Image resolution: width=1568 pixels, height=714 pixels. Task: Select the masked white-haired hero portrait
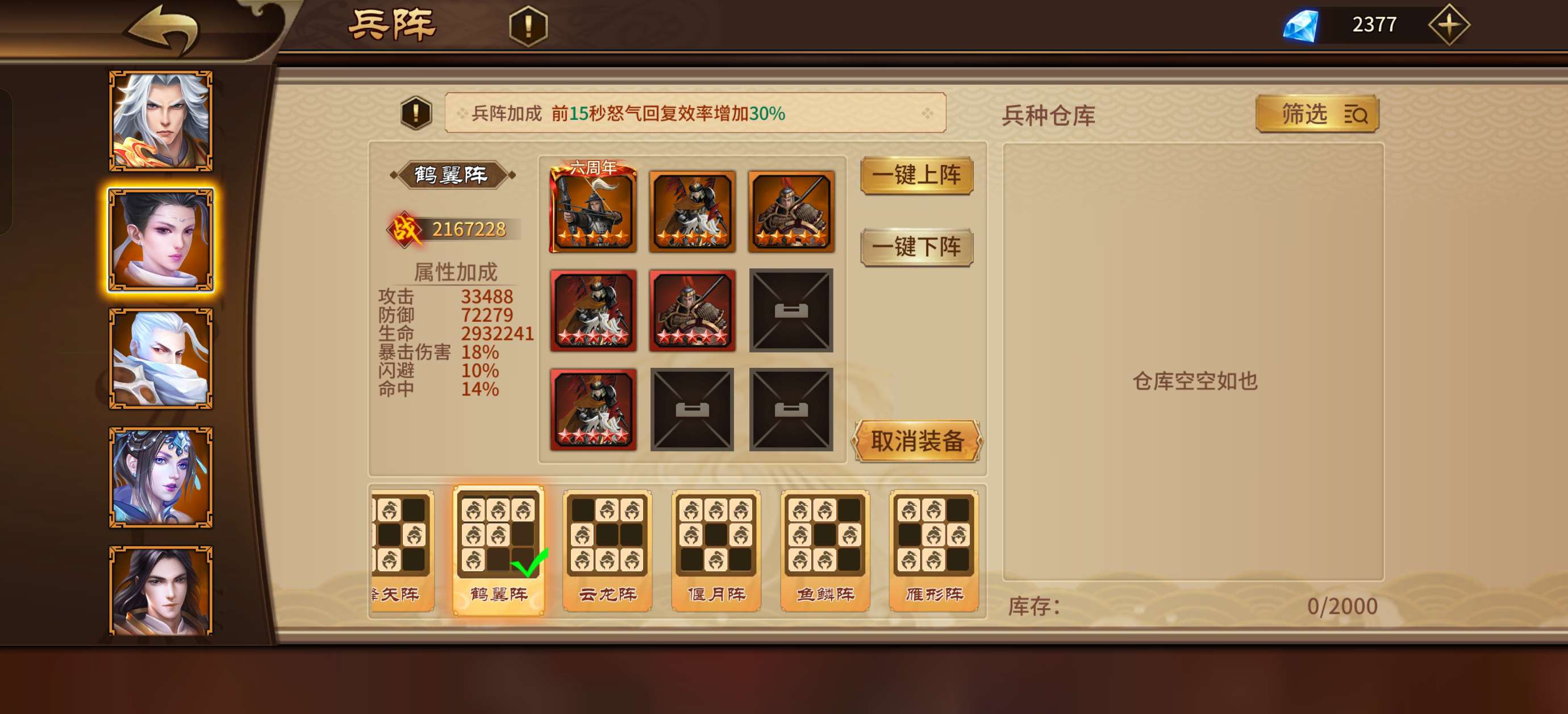[x=161, y=359]
